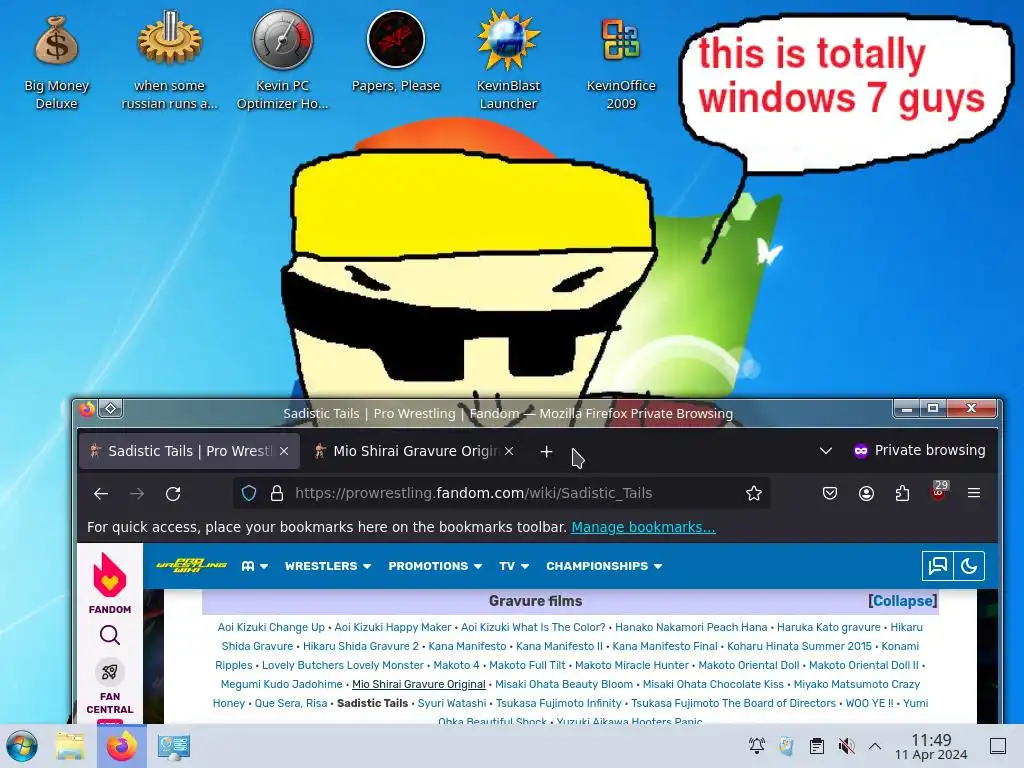Image resolution: width=1024 pixels, height=768 pixels.
Task: Expand the wiki explore menu dropdown
Action: [x=255, y=566]
